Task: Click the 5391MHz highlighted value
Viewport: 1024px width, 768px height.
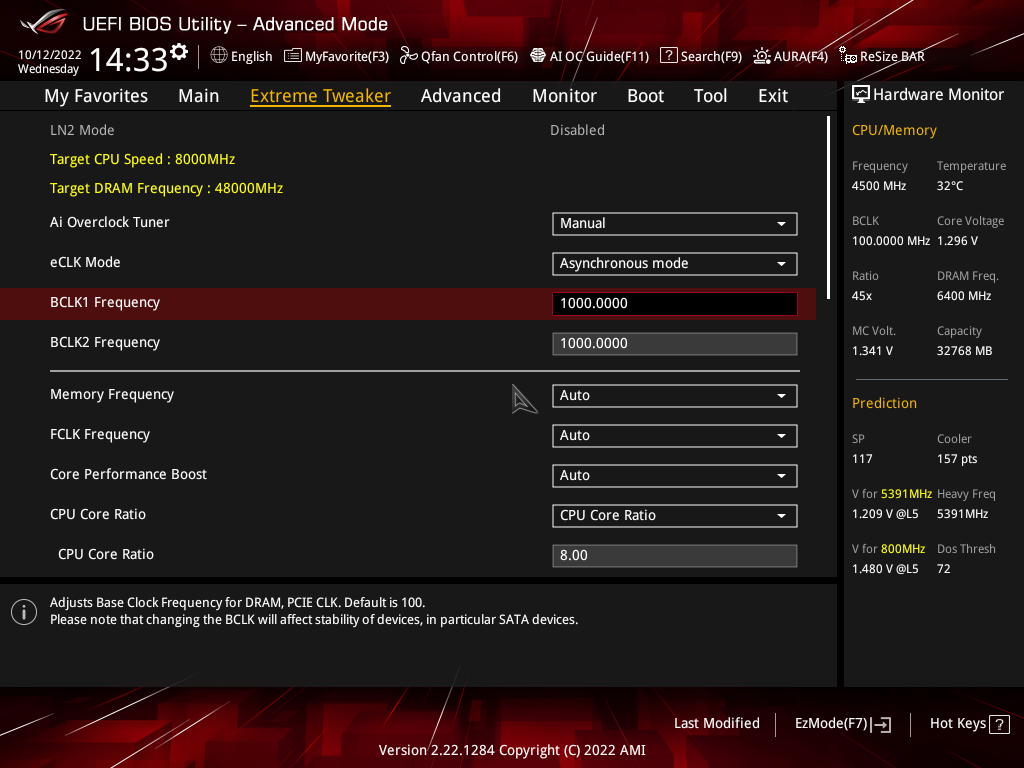Action: point(906,494)
